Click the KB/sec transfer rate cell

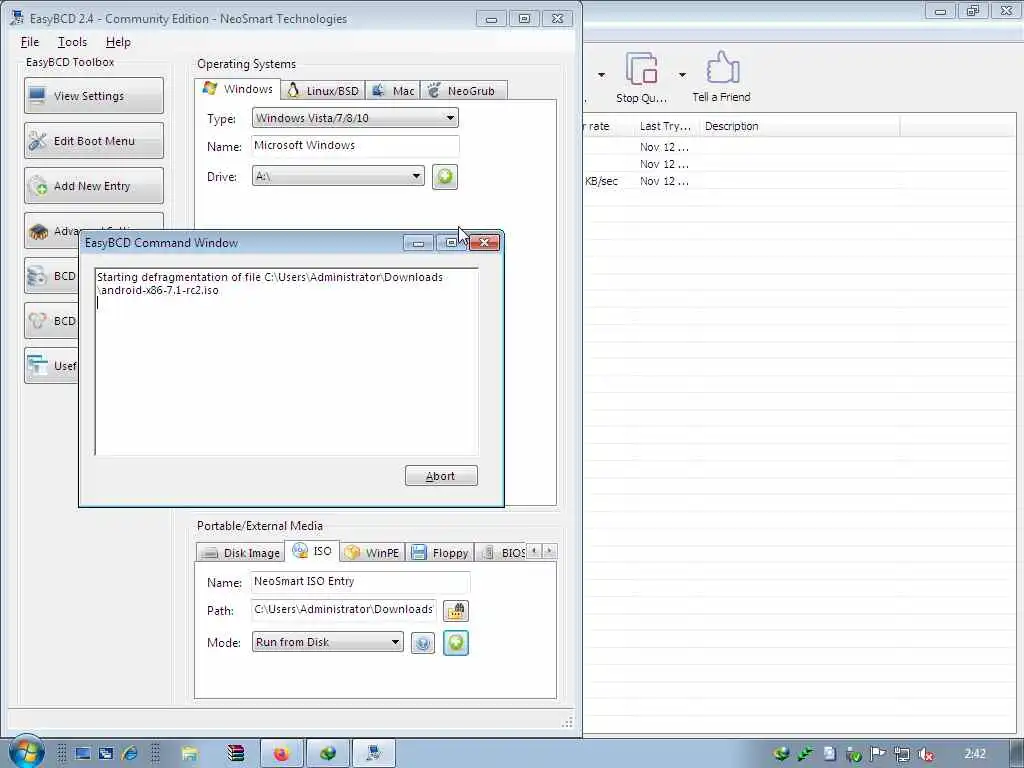601,181
